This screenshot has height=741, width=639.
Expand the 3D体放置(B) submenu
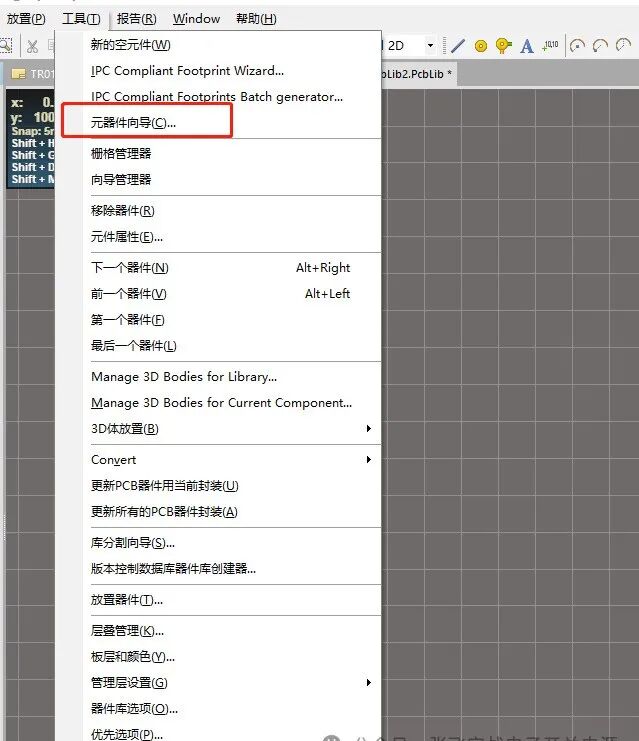click(369, 429)
